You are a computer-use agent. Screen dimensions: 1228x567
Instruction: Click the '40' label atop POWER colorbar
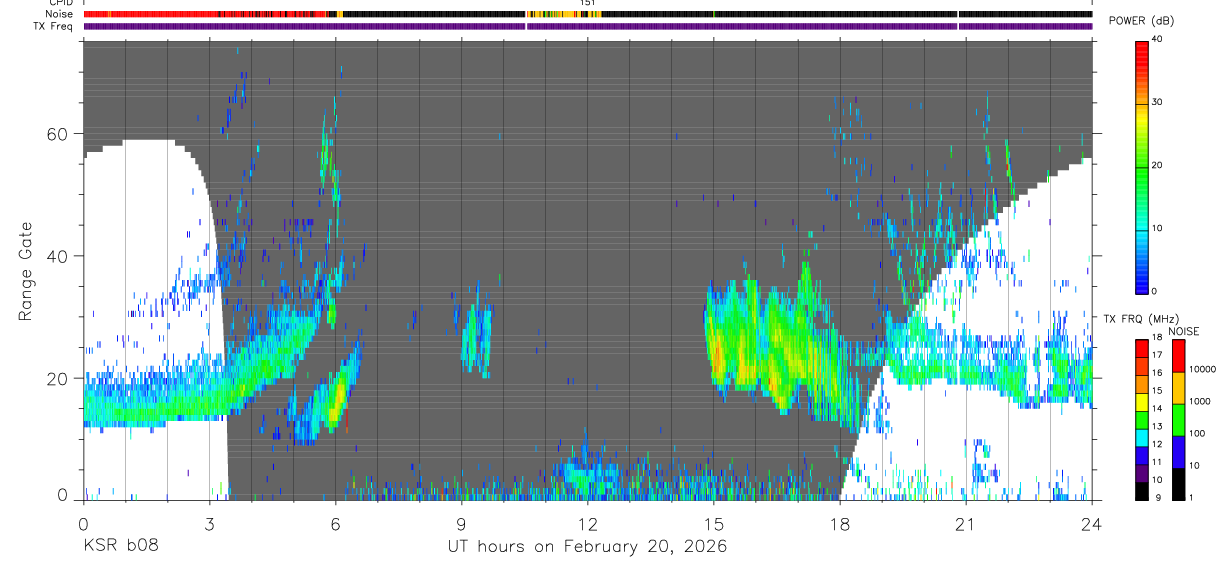point(1158,39)
